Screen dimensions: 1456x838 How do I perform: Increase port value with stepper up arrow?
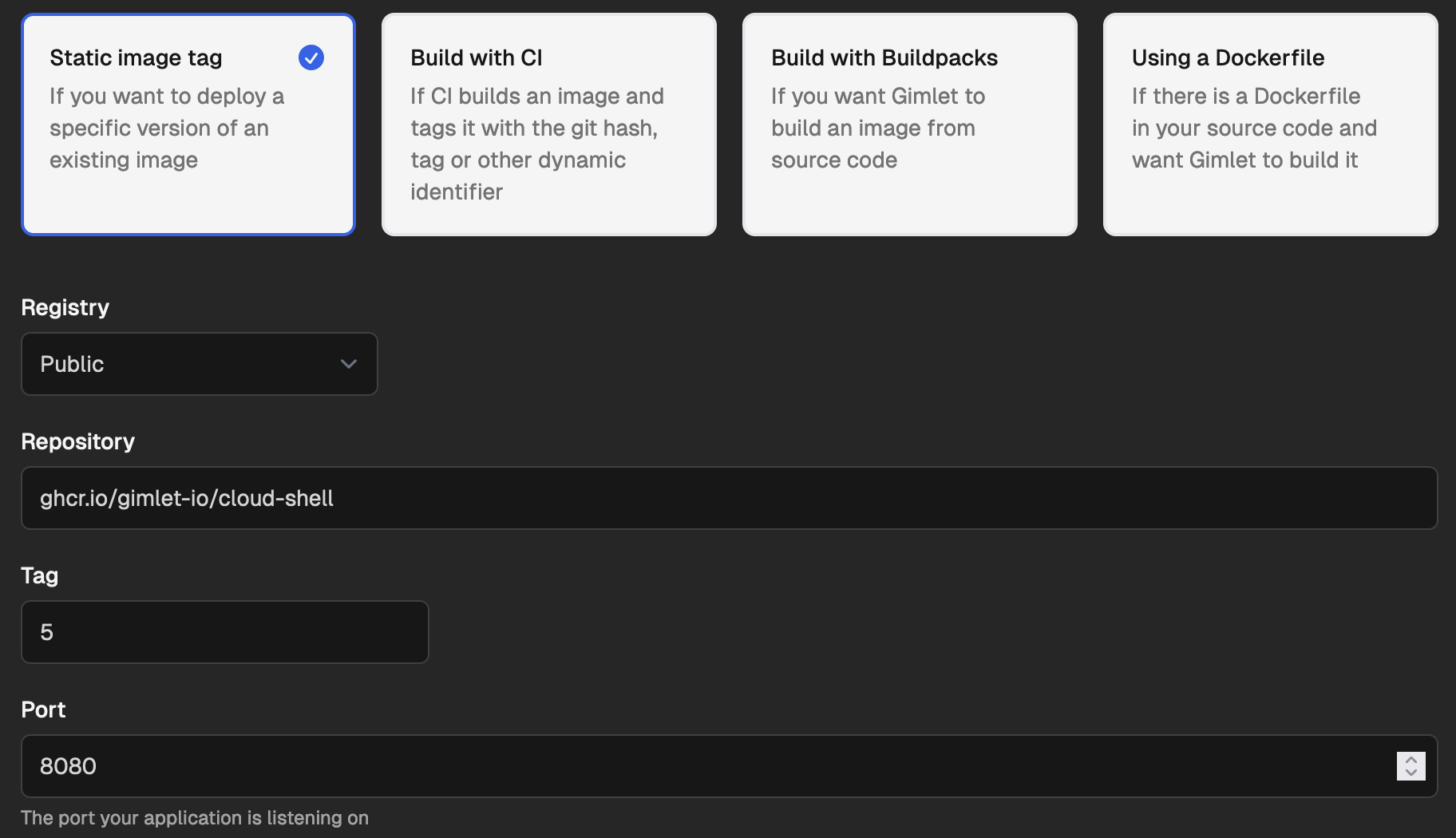pyautogui.click(x=1411, y=760)
